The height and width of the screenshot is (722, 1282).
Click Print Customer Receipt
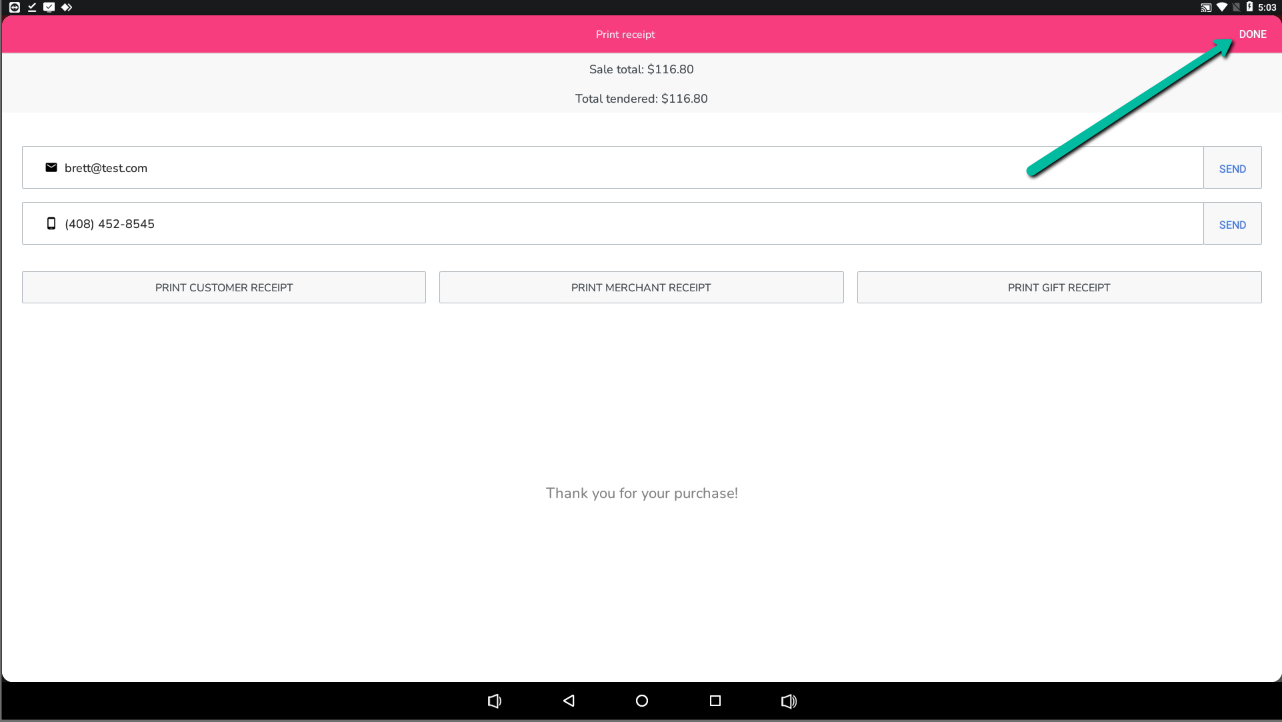224,287
